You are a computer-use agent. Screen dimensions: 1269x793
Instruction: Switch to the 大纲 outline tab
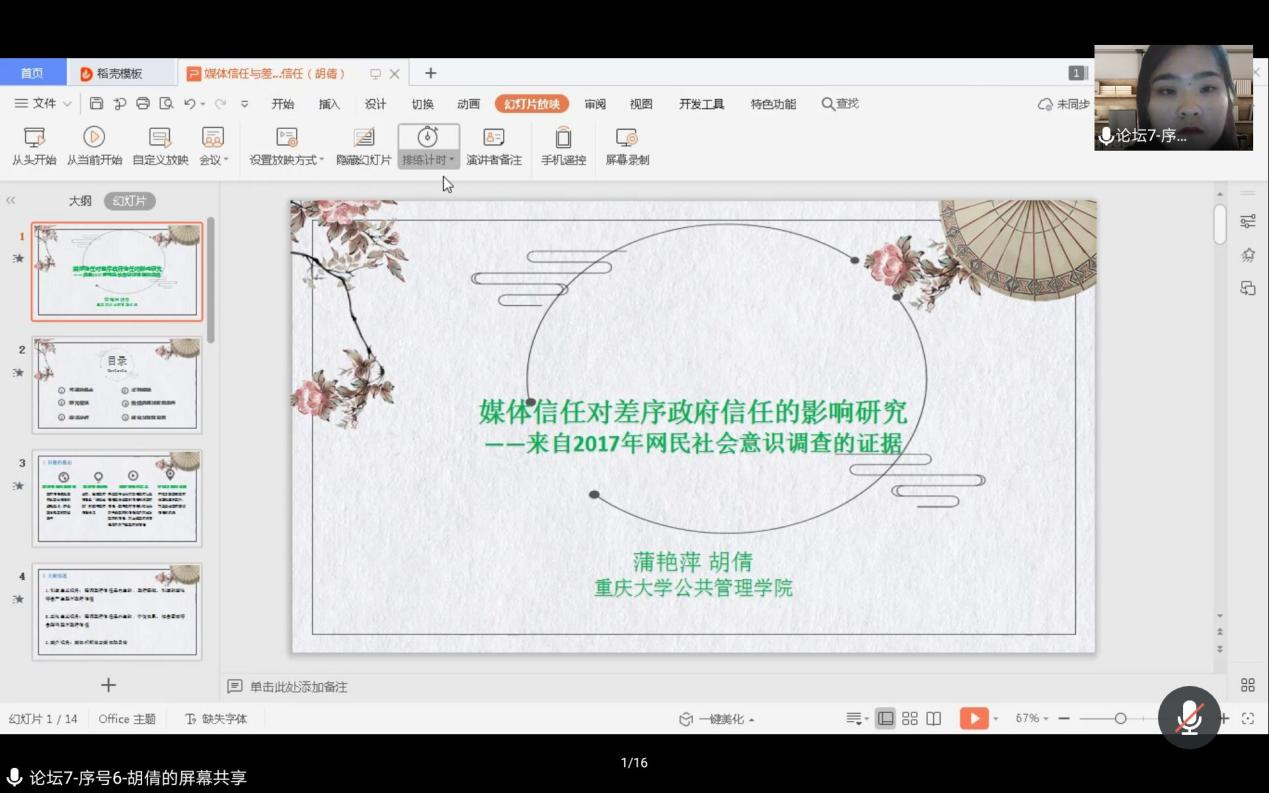80,201
